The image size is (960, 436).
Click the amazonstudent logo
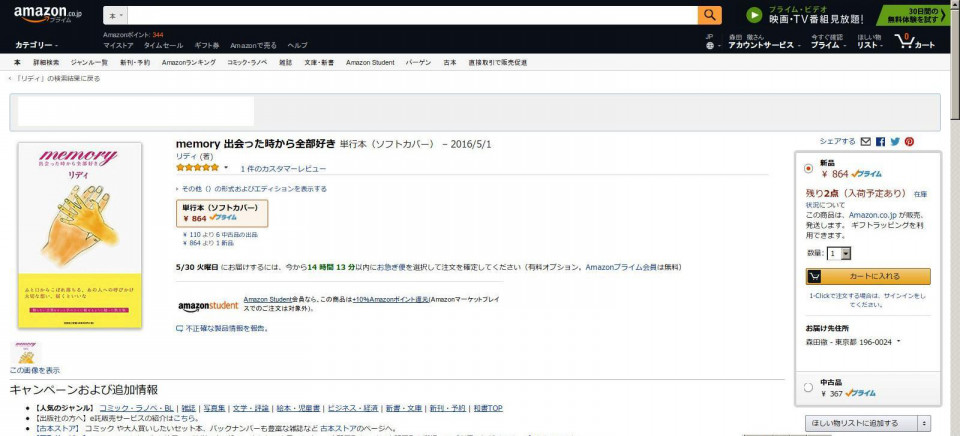point(208,306)
